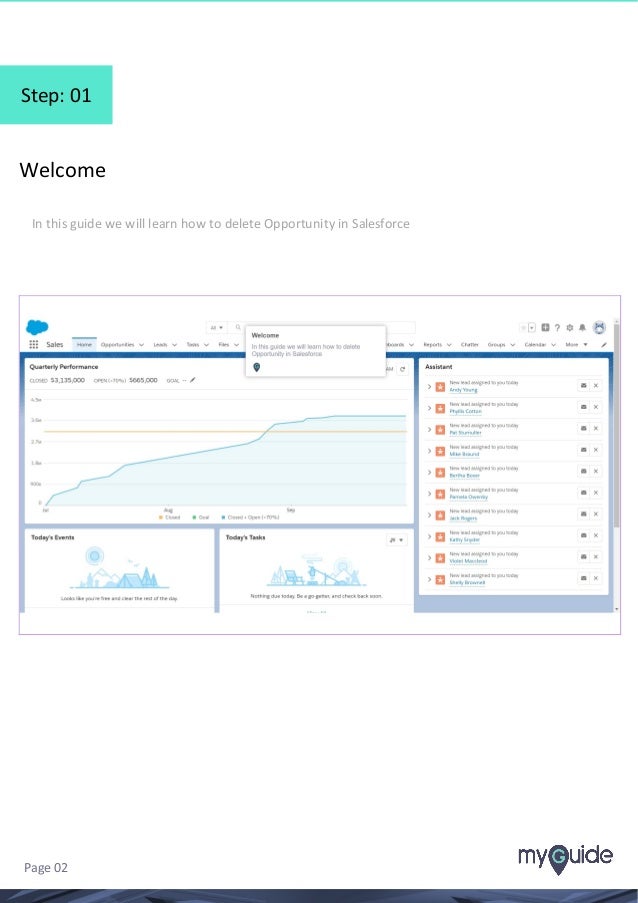Open the Groups tab dropdown arrow

coord(512,345)
